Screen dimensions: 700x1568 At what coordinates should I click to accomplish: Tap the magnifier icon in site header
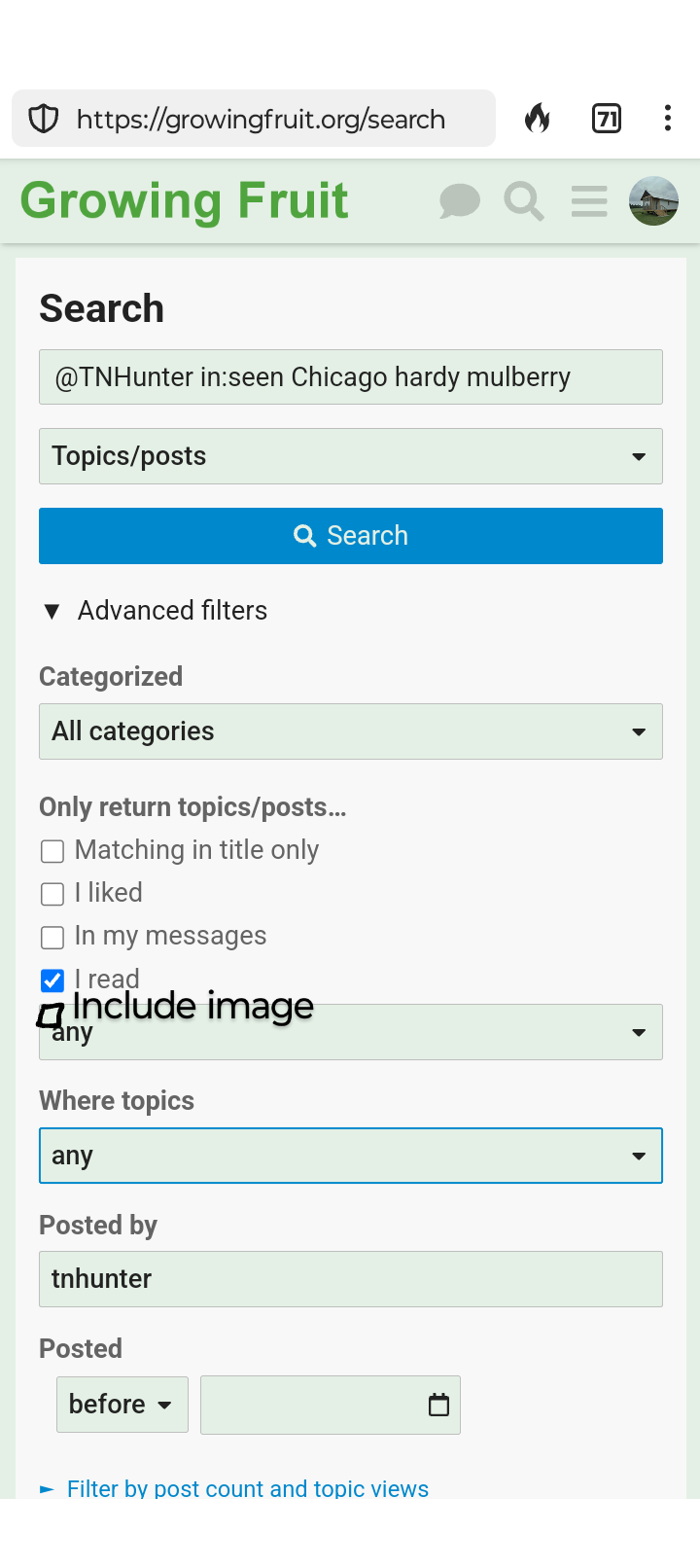coord(524,201)
